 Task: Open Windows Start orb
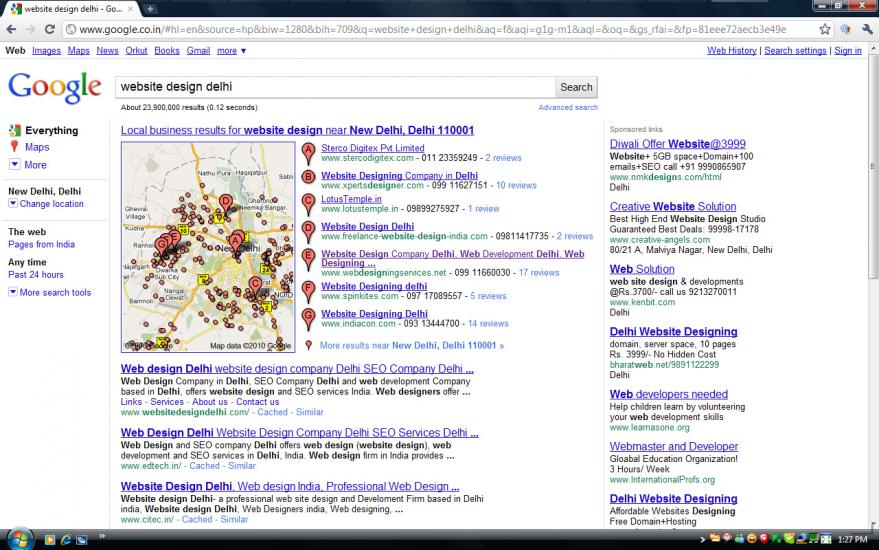[20, 539]
